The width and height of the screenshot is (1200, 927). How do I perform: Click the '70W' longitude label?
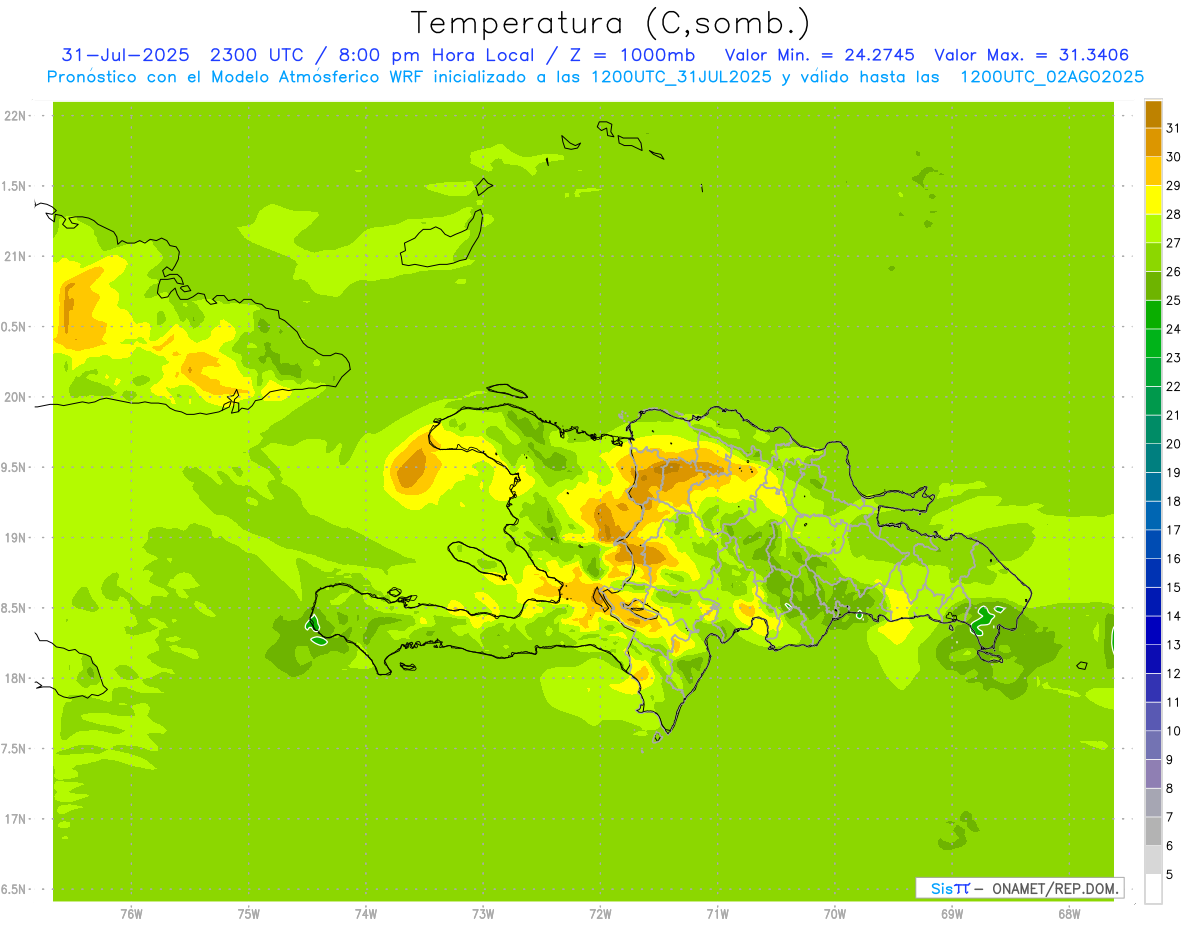point(835,914)
